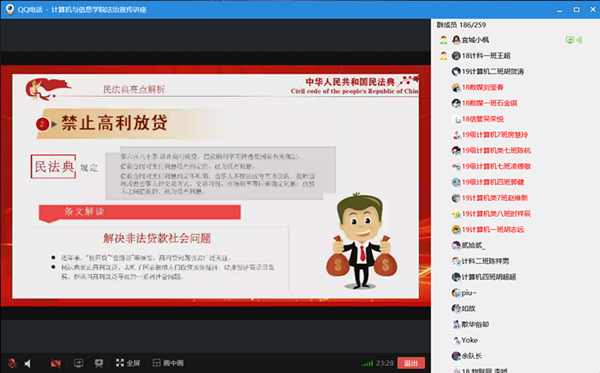Click the 群成员 186/259 header

461,25
